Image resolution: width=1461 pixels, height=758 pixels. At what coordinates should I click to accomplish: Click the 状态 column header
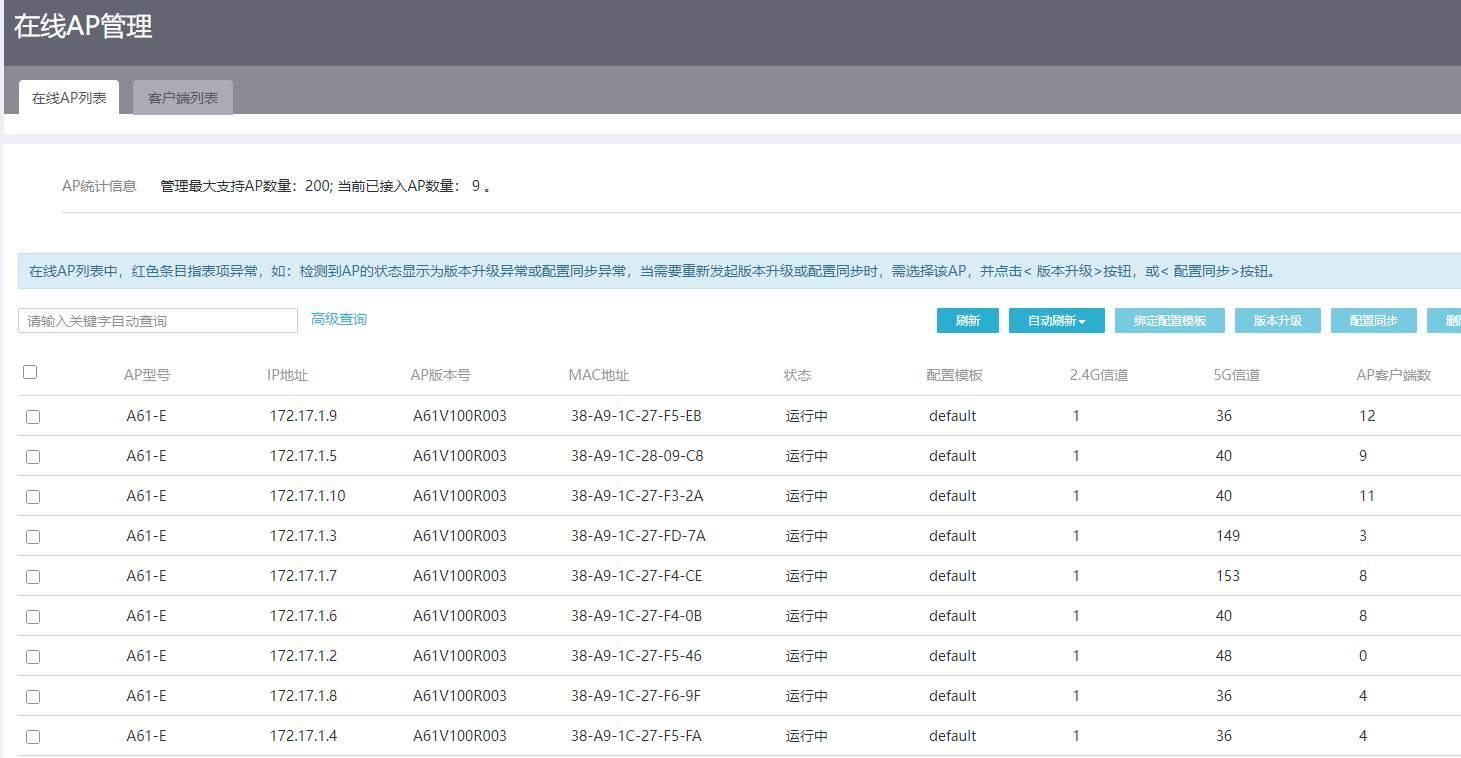click(797, 375)
